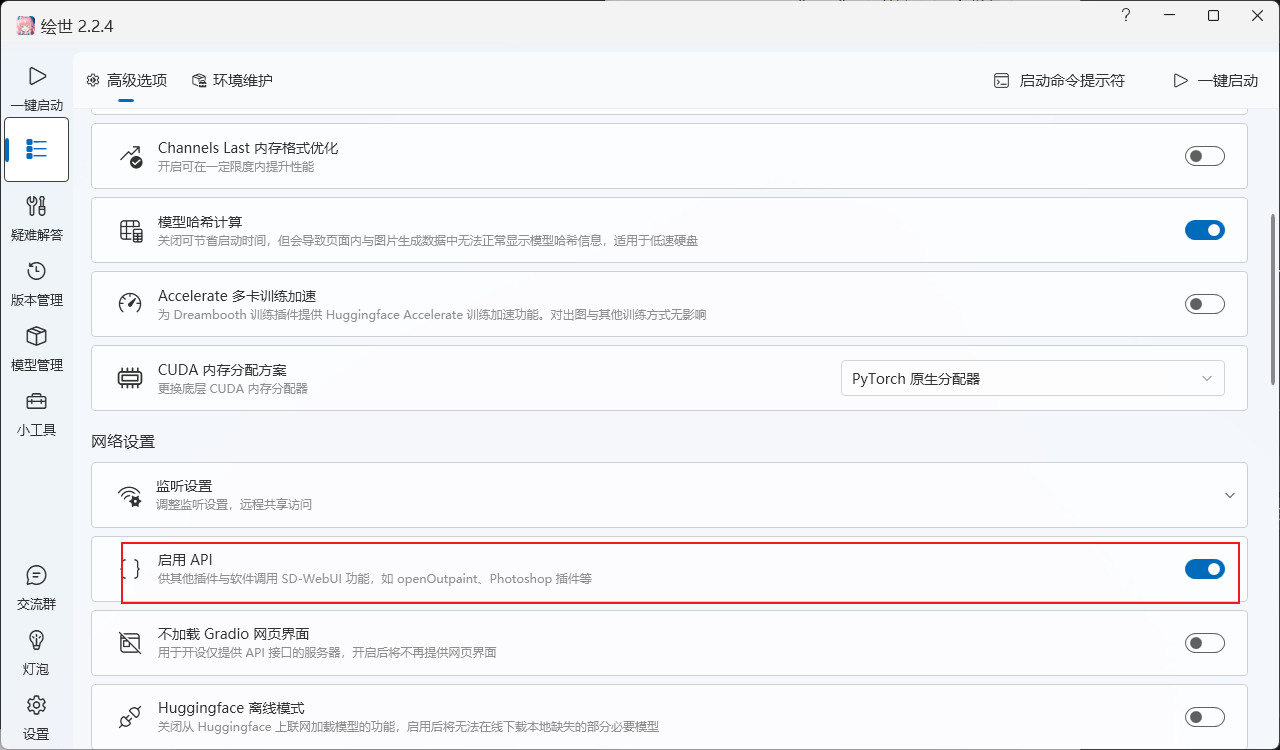The width and height of the screenshot is (1280, 750).
Task: Open 设置 from the sidebar
Action: [36, 718]
